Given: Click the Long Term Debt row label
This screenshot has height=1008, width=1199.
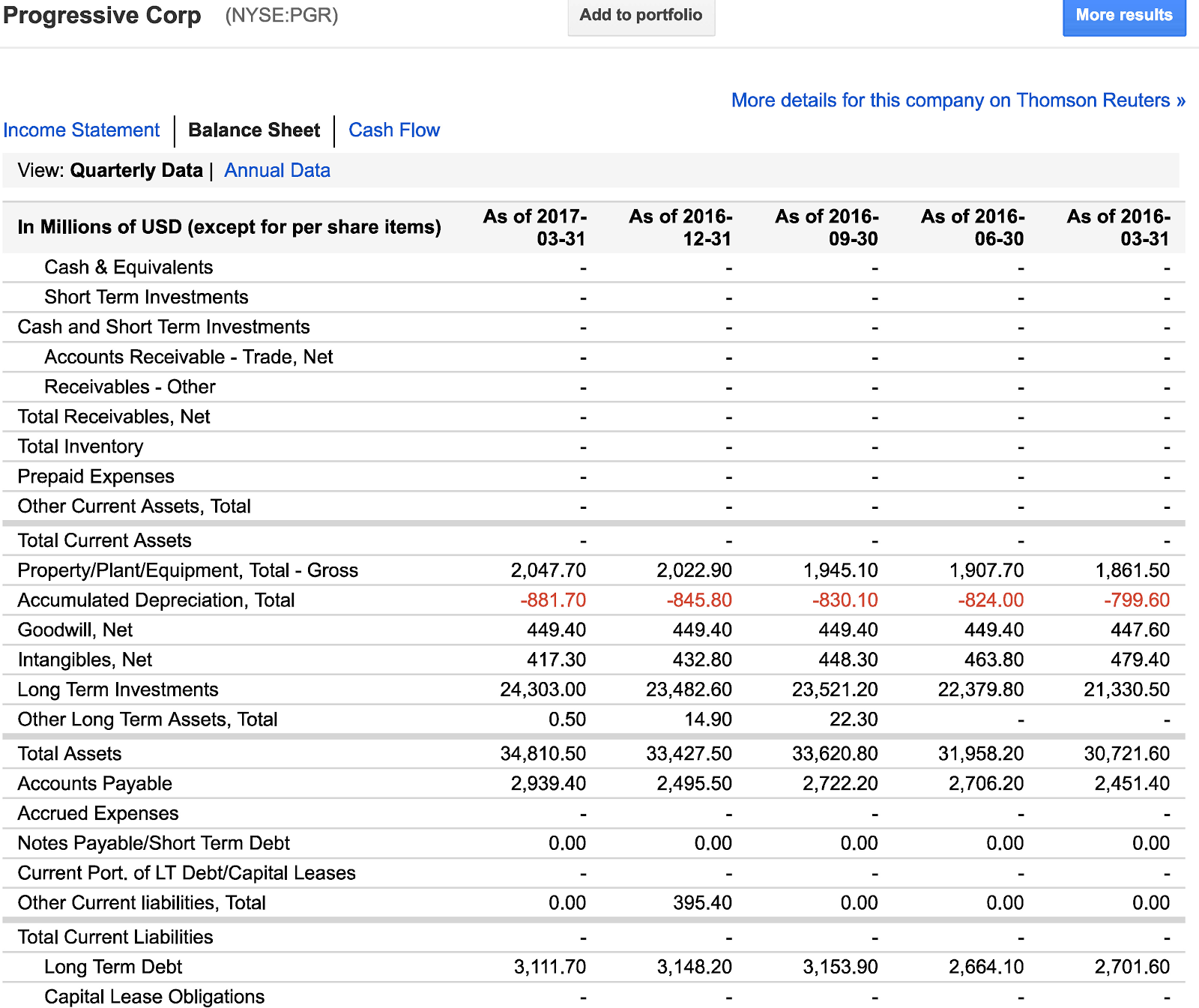Looking at the screenshot, I should pyautogui.click(x=113, y=967).
